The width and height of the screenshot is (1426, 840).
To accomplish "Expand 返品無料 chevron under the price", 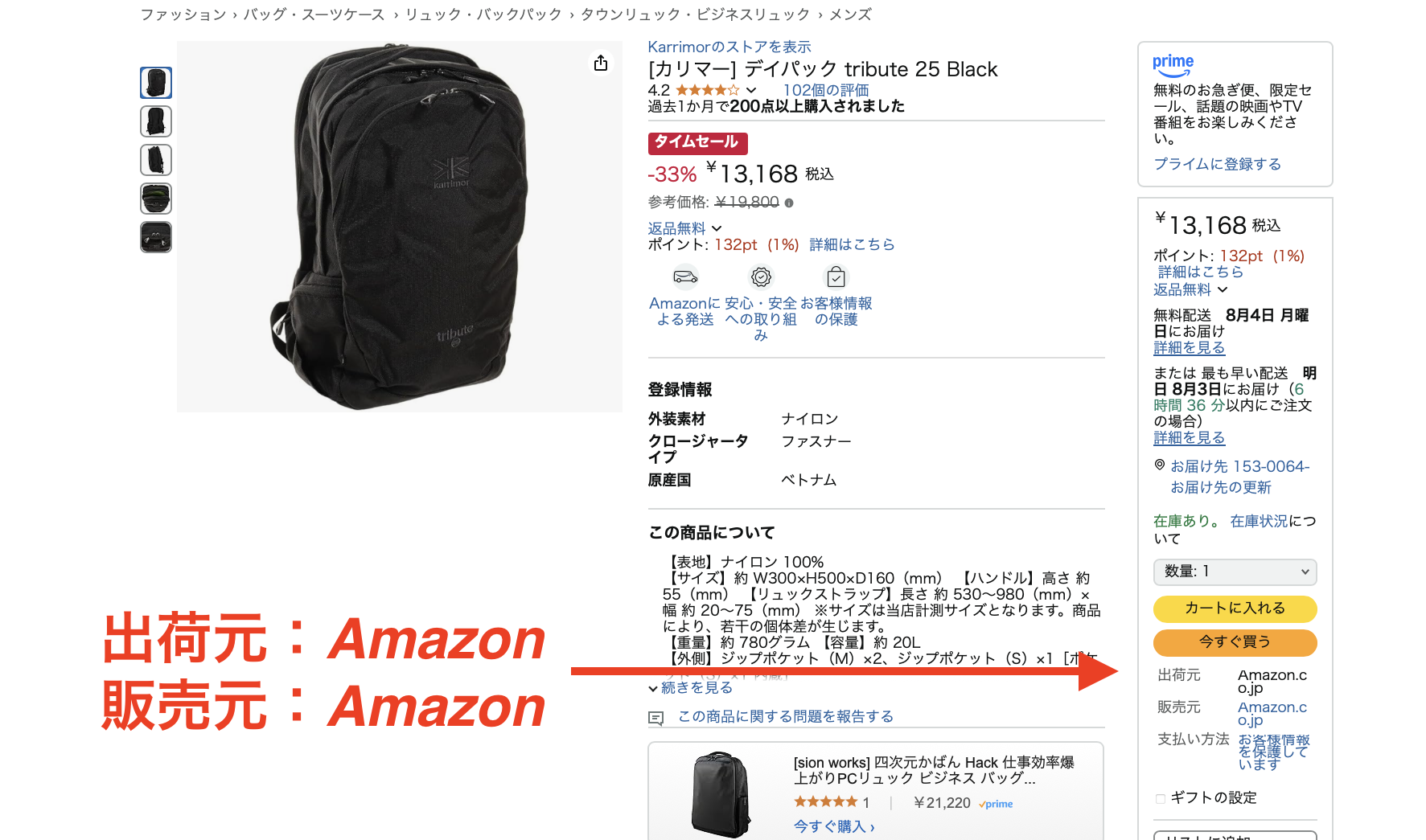I will tap(717, 229).
